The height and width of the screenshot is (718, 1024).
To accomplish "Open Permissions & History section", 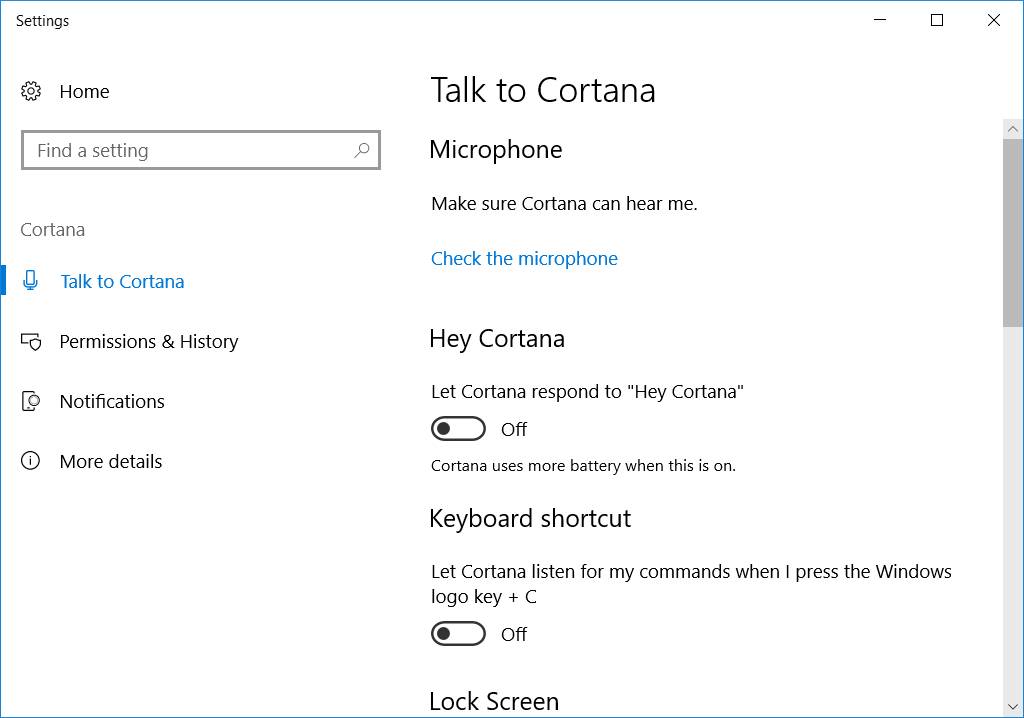I will click(149, 342).
